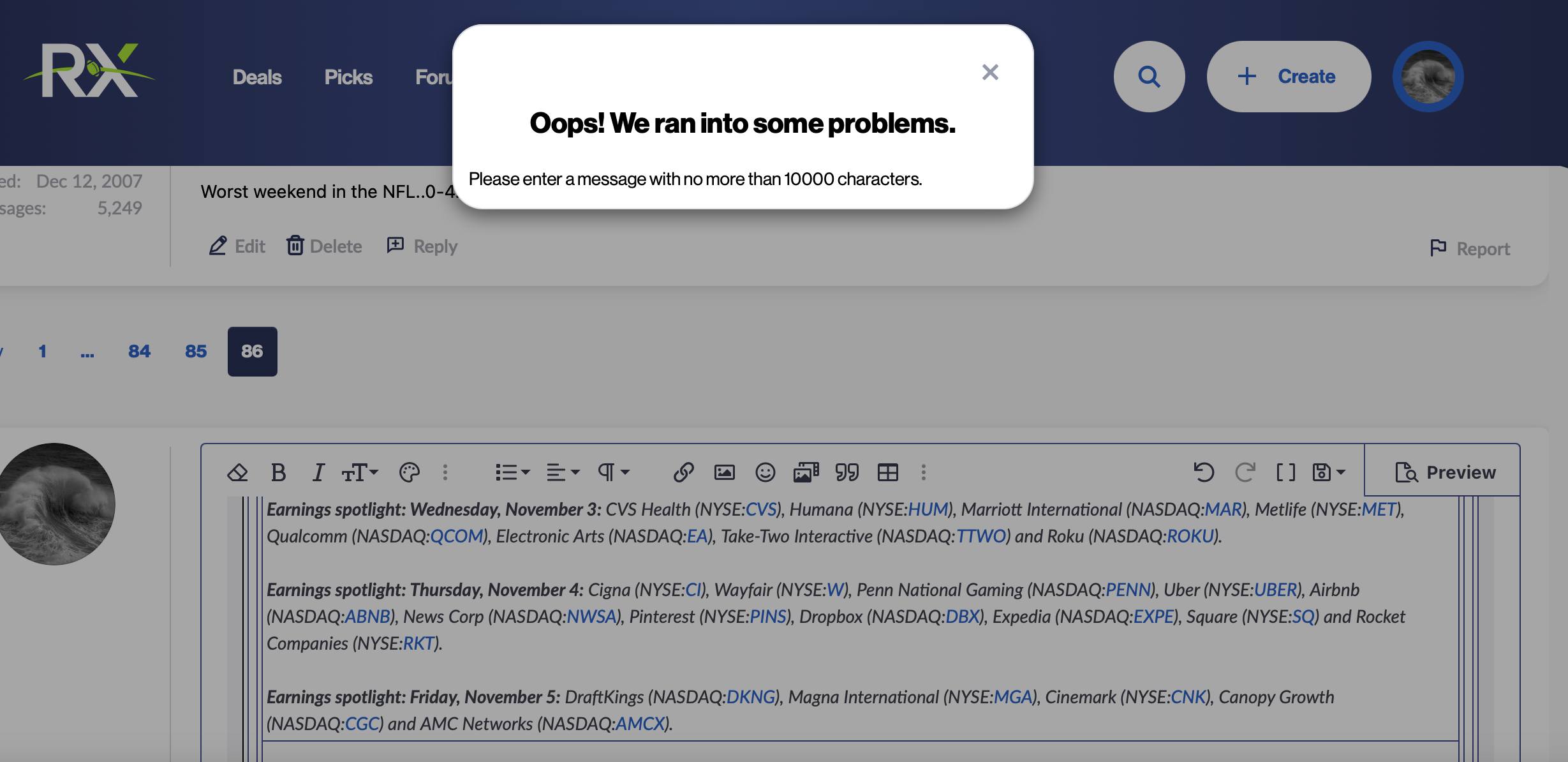The width and height of the screenshot is (1568, 762).
Task: Open the Picks menu item
Action: 348,77
